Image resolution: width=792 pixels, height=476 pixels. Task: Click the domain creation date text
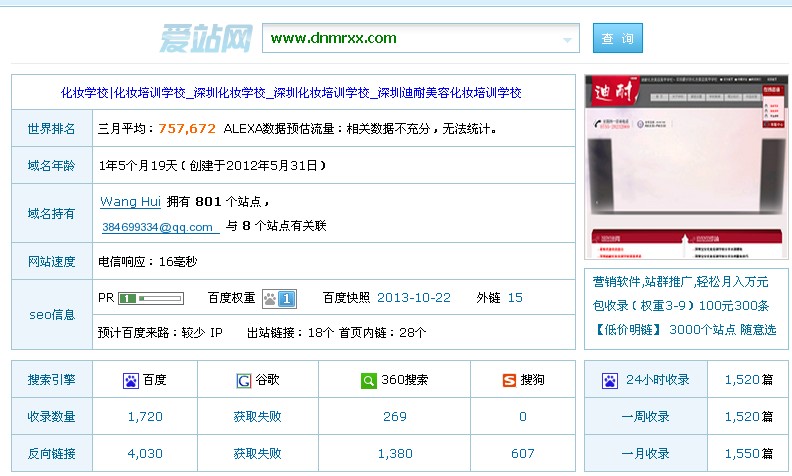point(253,165)
